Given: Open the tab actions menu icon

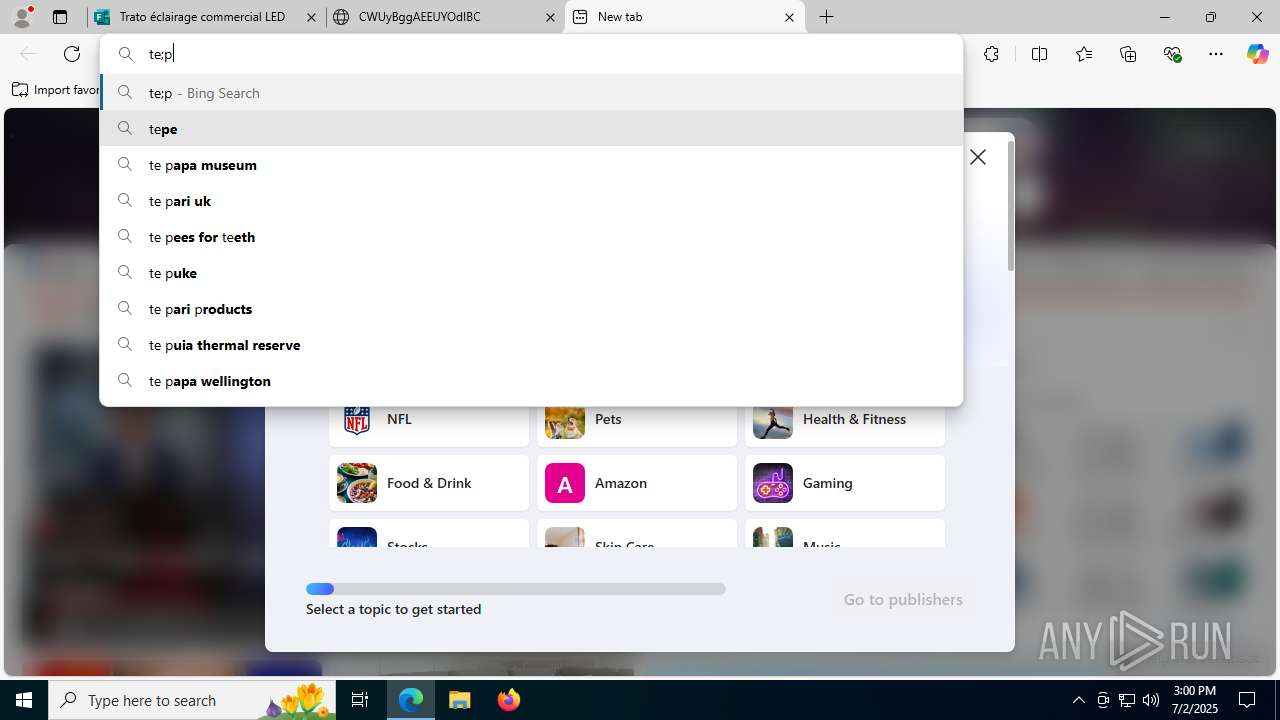Looking at the screenshot, I should pyautogui.click(x=60, y=17).
